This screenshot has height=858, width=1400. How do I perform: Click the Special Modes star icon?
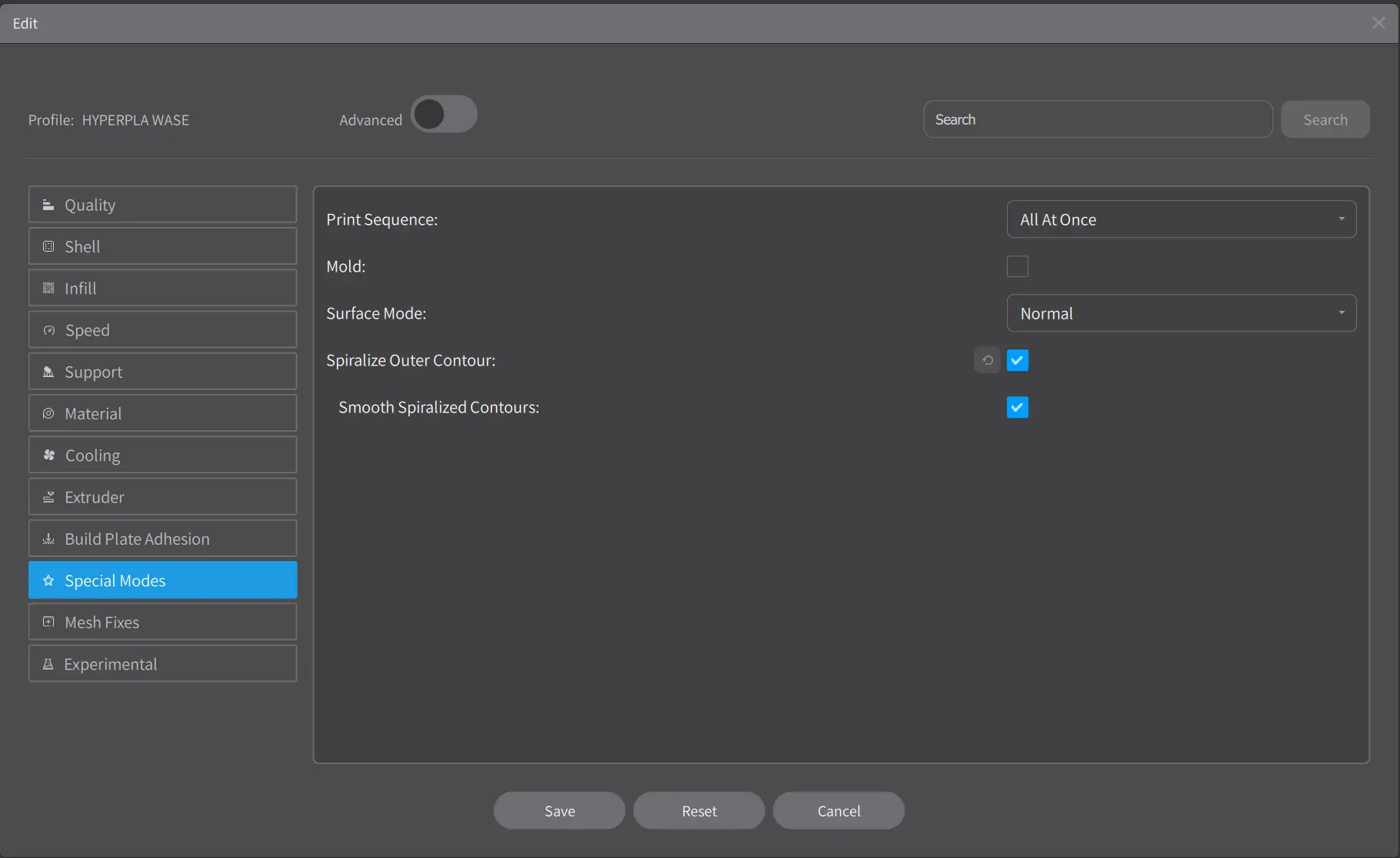[x=48, y=580]
